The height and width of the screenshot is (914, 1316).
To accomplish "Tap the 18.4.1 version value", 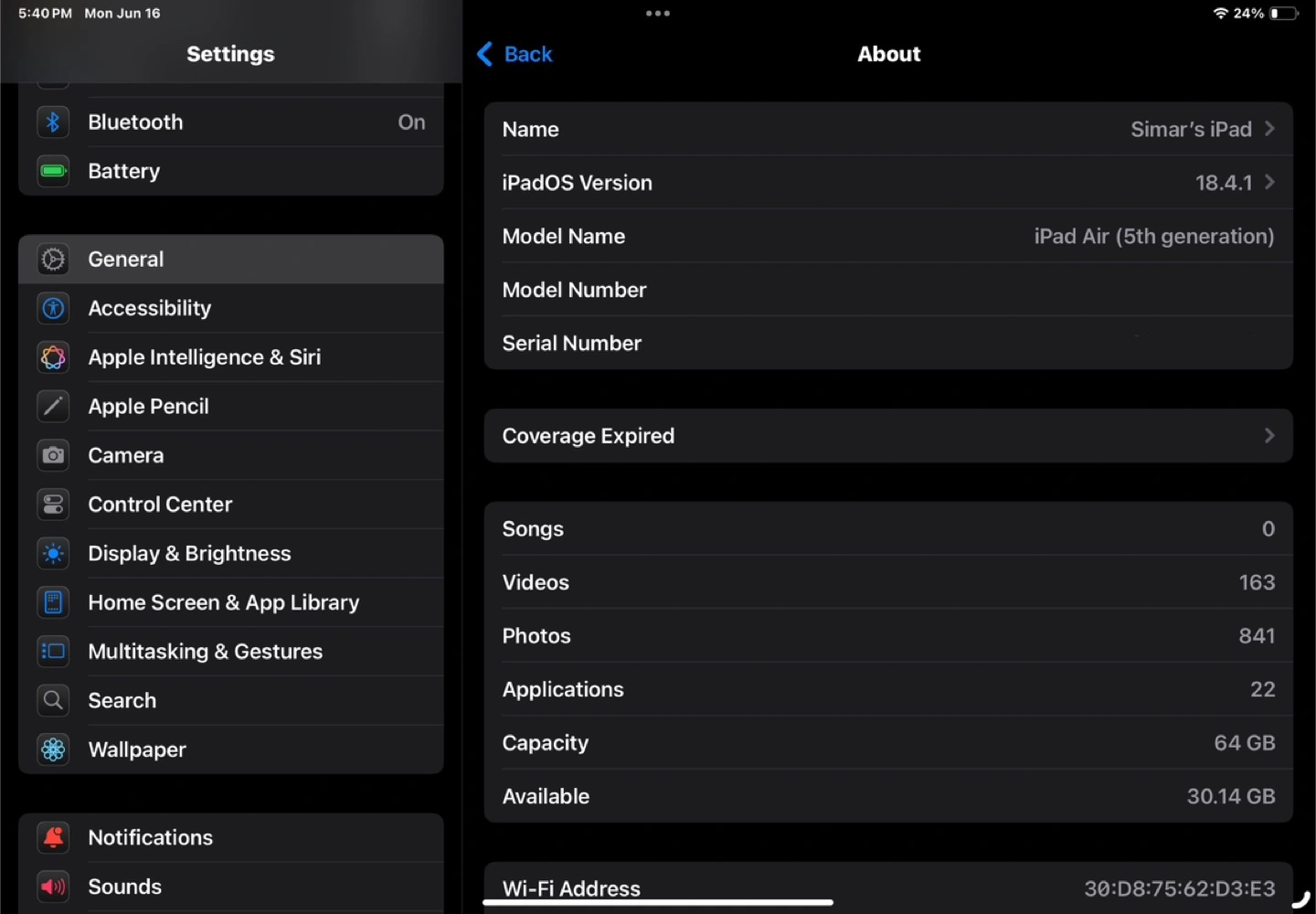I will 1224,182.
